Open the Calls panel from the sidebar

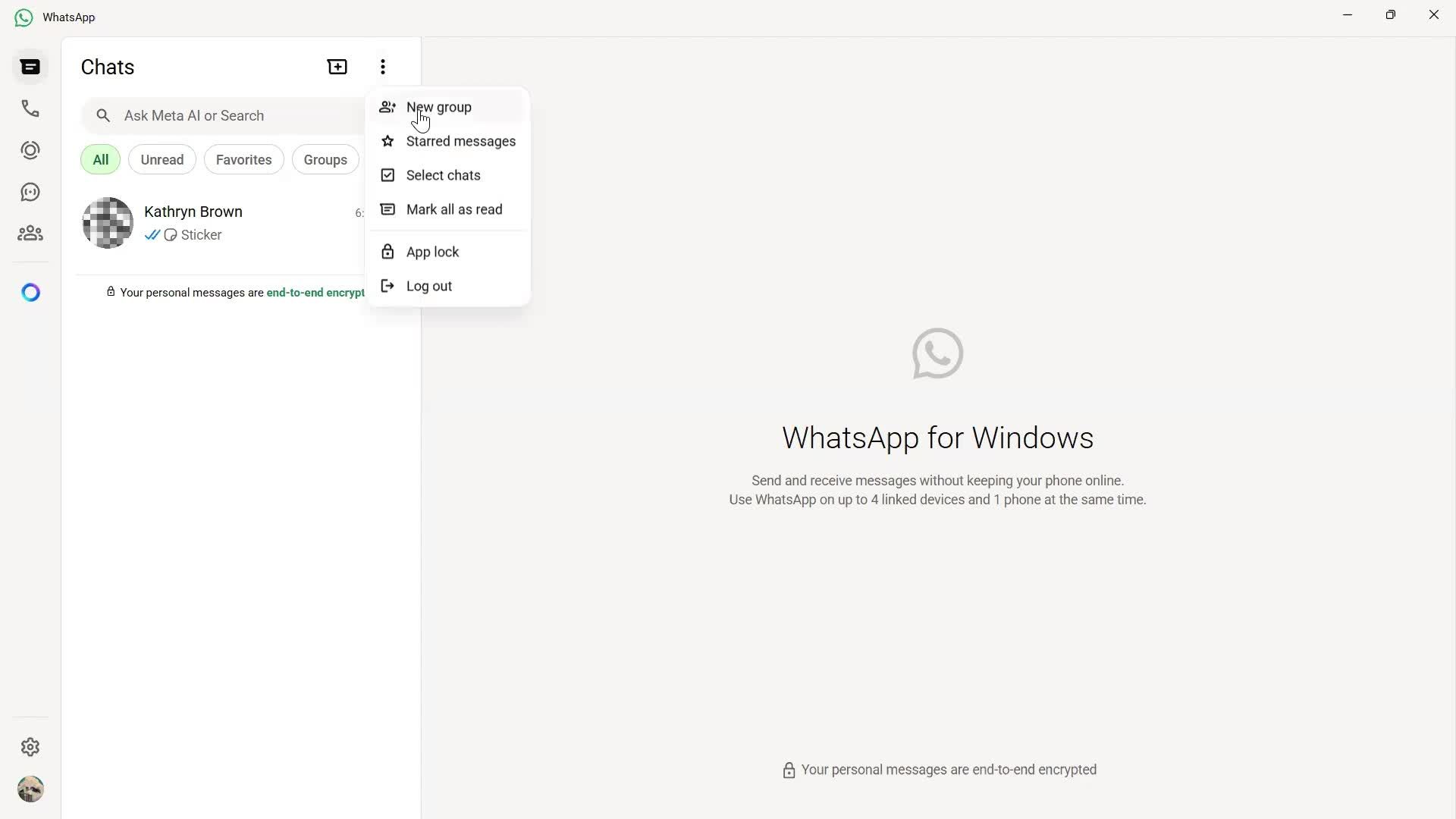pos(30,108)
